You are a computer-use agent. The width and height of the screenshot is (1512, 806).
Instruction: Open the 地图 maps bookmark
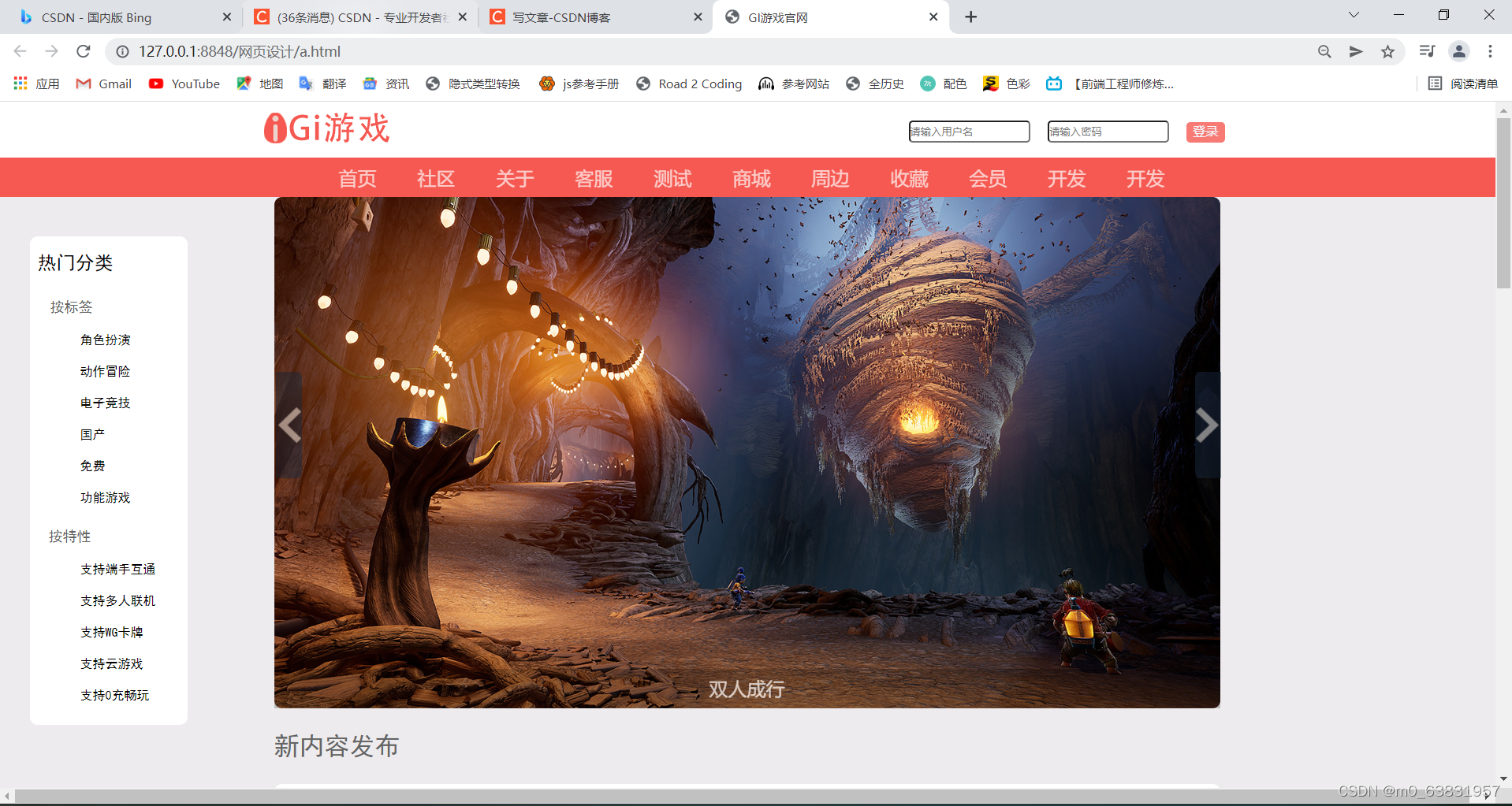260,84
